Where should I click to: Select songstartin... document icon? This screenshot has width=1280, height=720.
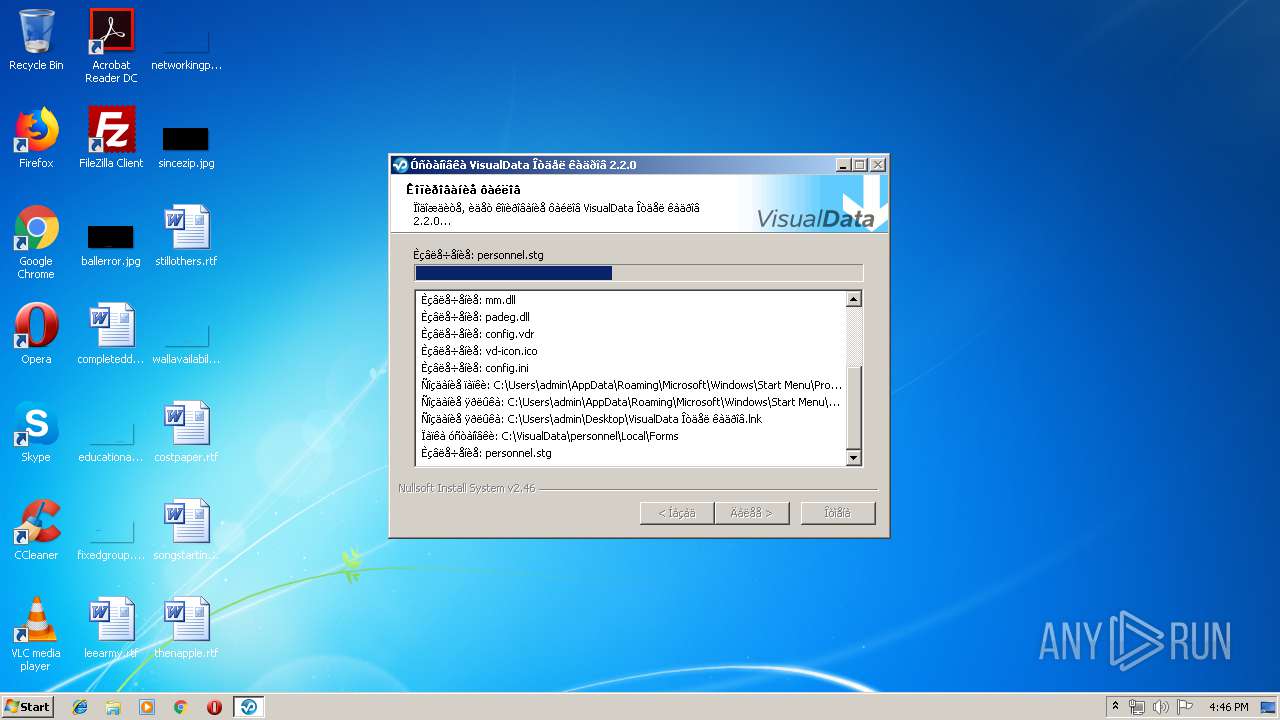186,530
